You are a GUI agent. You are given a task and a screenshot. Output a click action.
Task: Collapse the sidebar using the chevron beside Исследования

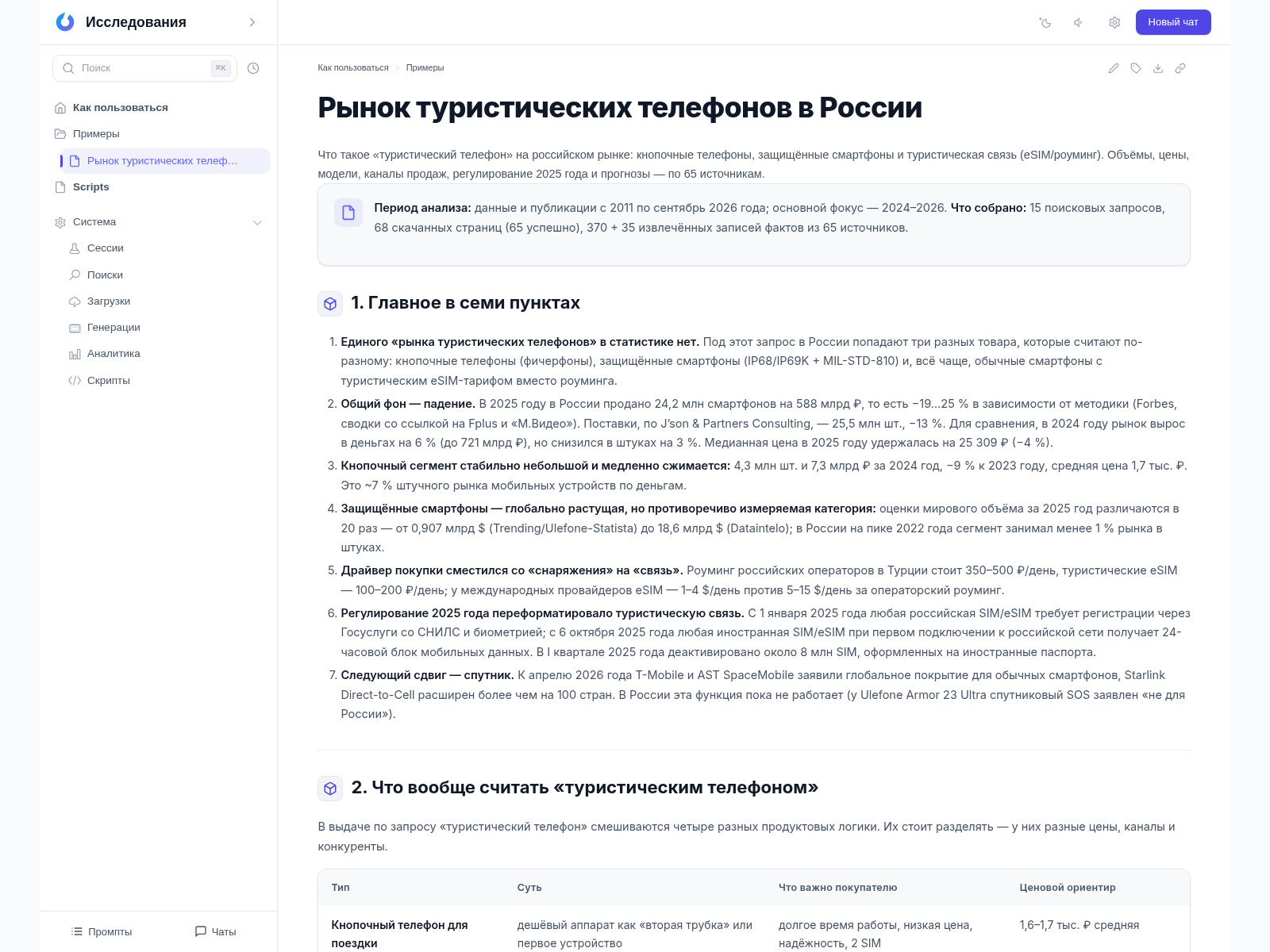point(252,22)
